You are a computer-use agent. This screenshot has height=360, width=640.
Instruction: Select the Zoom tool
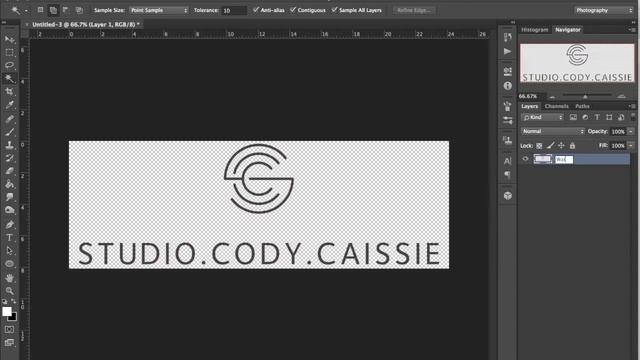click(9, 291)
